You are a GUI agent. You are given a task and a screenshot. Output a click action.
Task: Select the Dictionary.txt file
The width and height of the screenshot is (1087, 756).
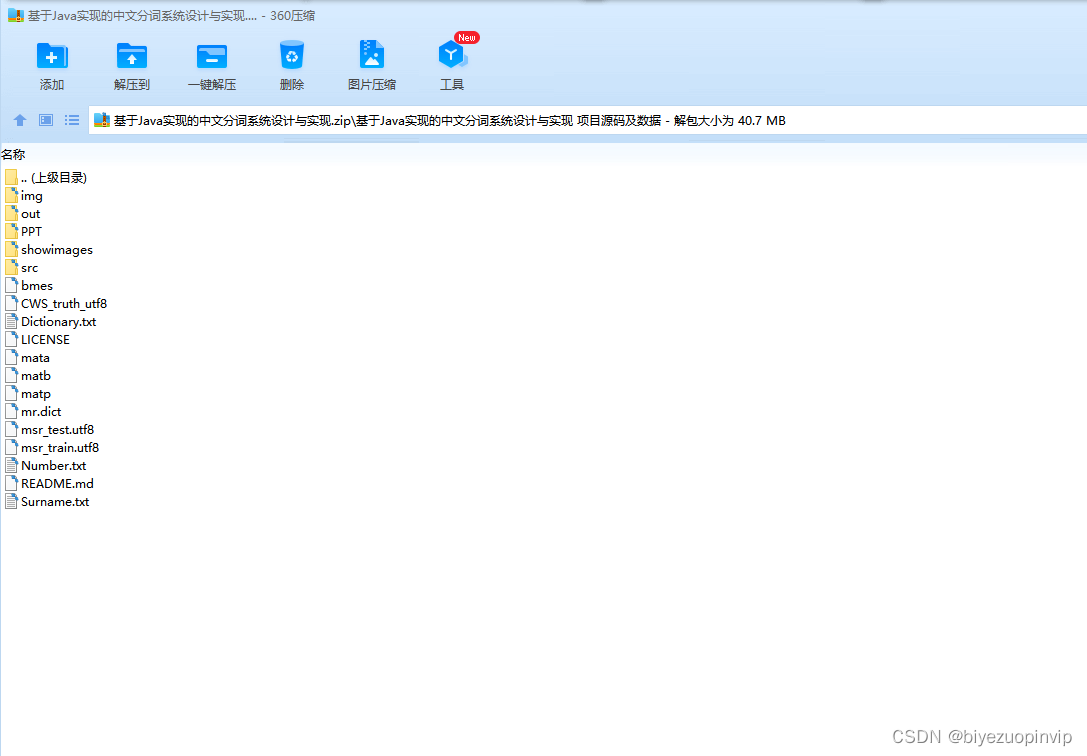coord(58,322)
